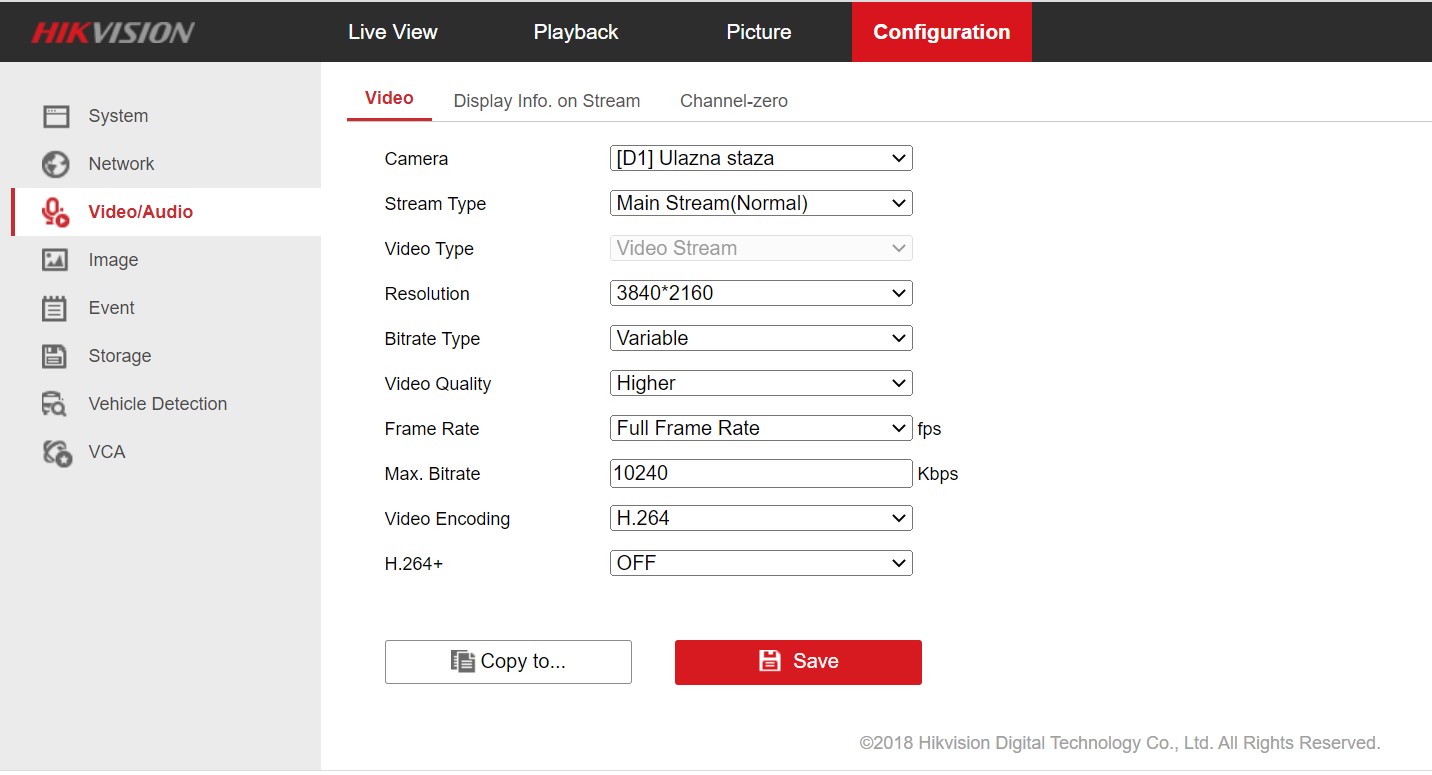
Task: Open the H.264+ dropdown
Action: tap(760, 563)
